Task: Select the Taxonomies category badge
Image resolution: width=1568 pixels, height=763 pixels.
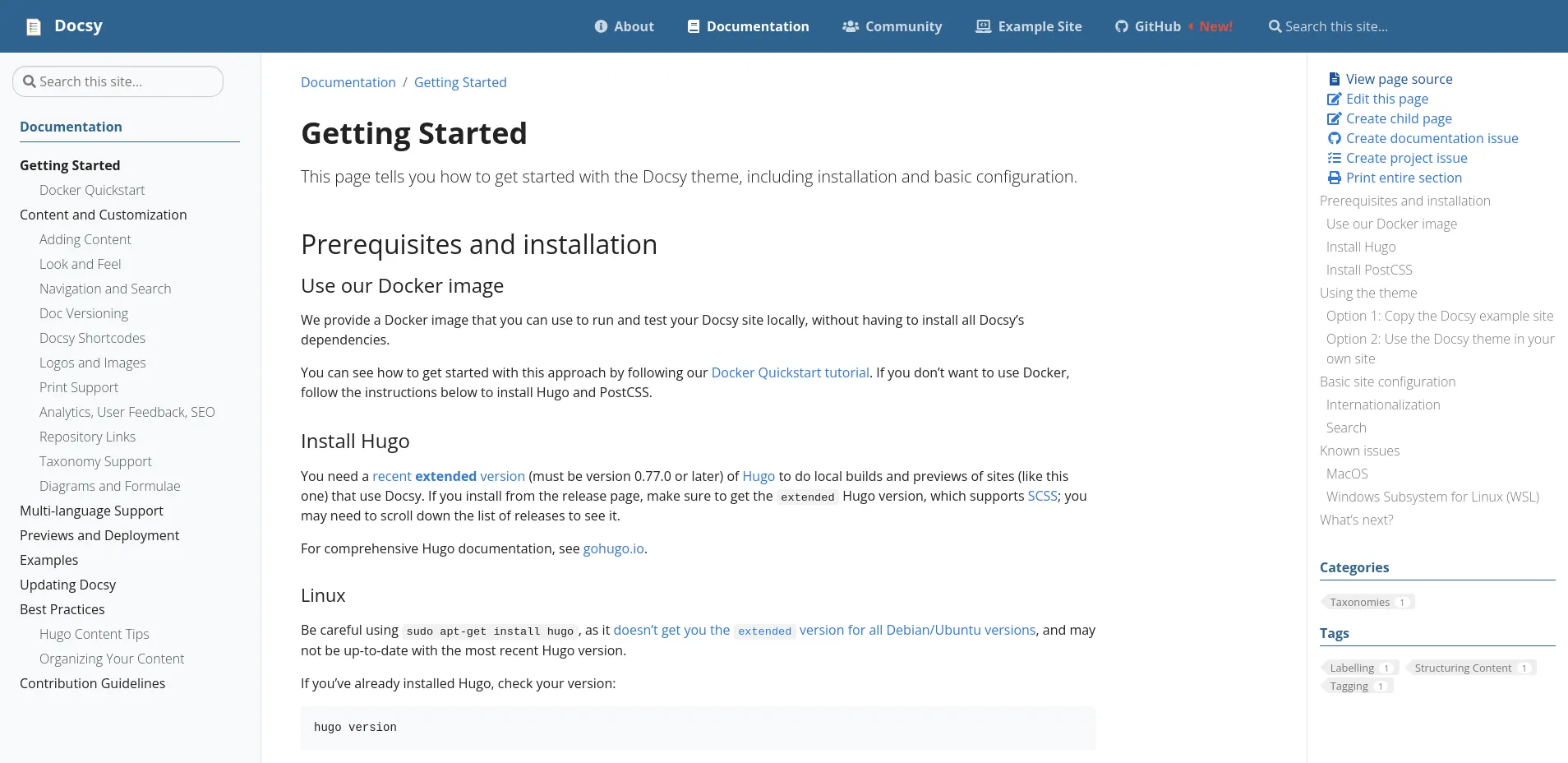Action: pyautogui.click(x=1362, y=601)
